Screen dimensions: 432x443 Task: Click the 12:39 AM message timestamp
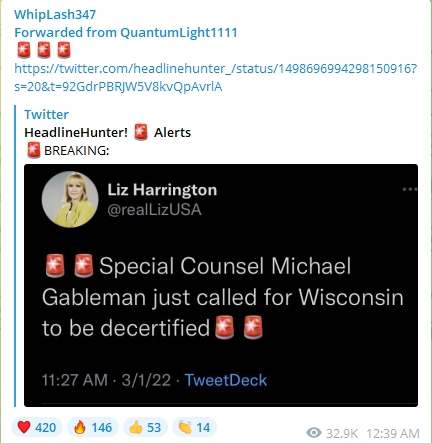pos(393,433)
